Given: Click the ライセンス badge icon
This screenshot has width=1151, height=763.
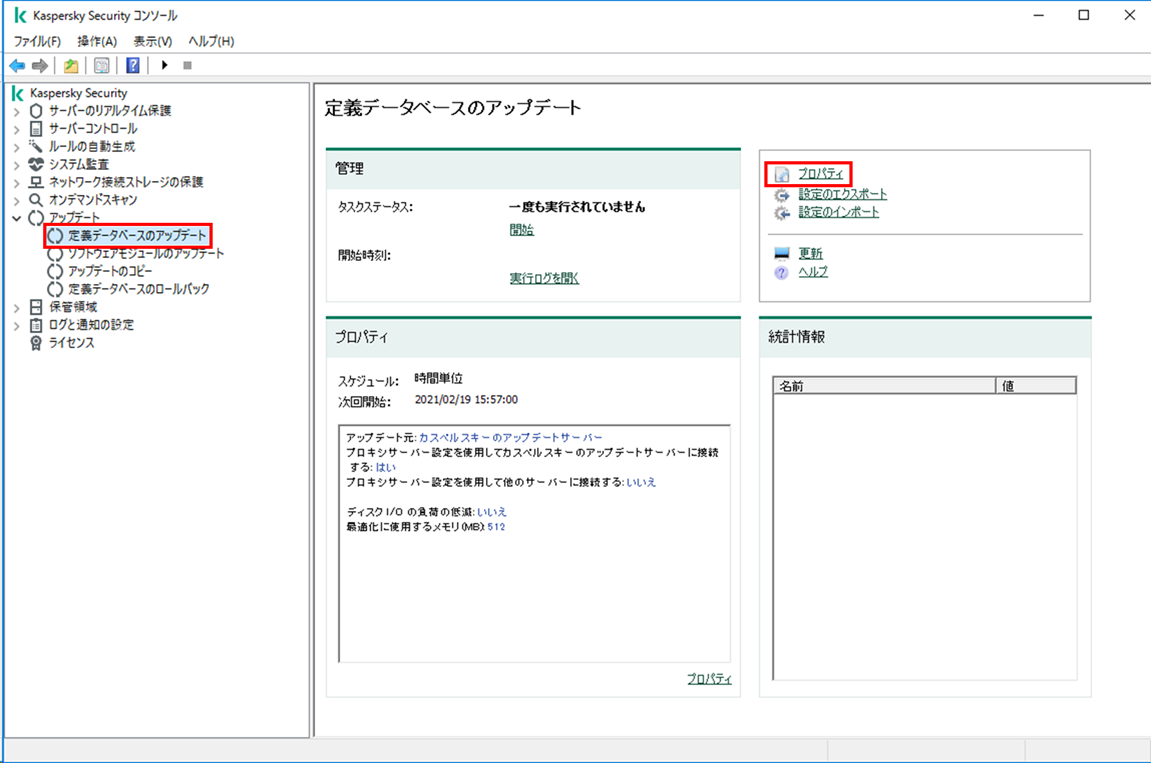Looking at the screenshot, I should click(36, 343).
